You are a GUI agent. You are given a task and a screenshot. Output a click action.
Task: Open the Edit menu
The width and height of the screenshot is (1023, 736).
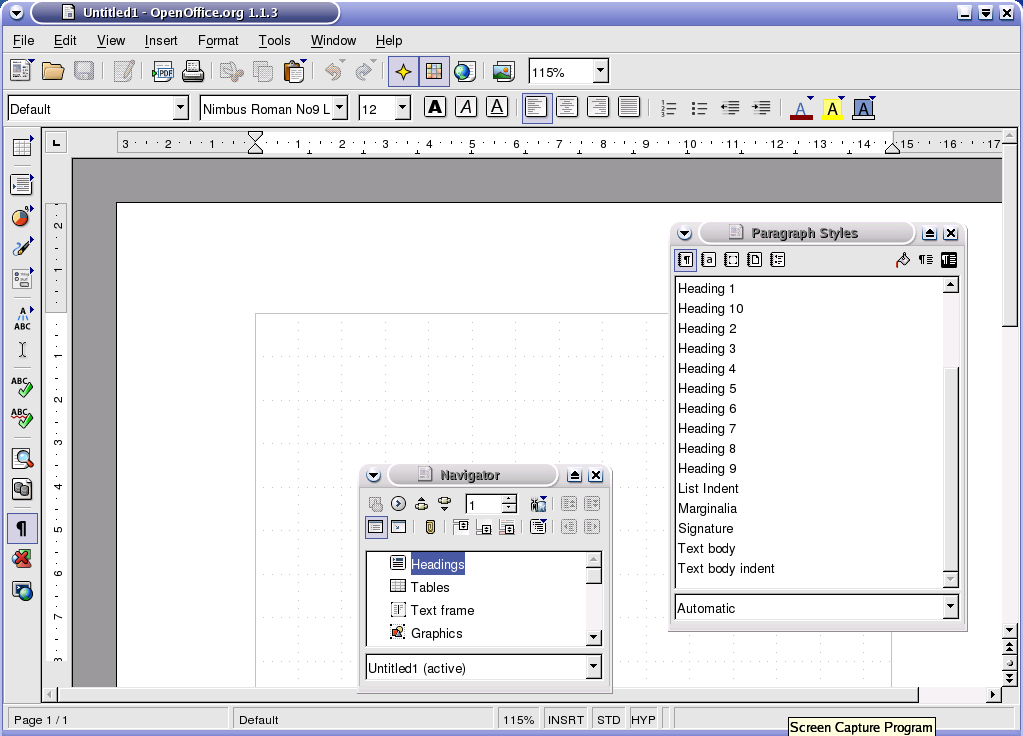pyautogui.click(x=65, y=40)
